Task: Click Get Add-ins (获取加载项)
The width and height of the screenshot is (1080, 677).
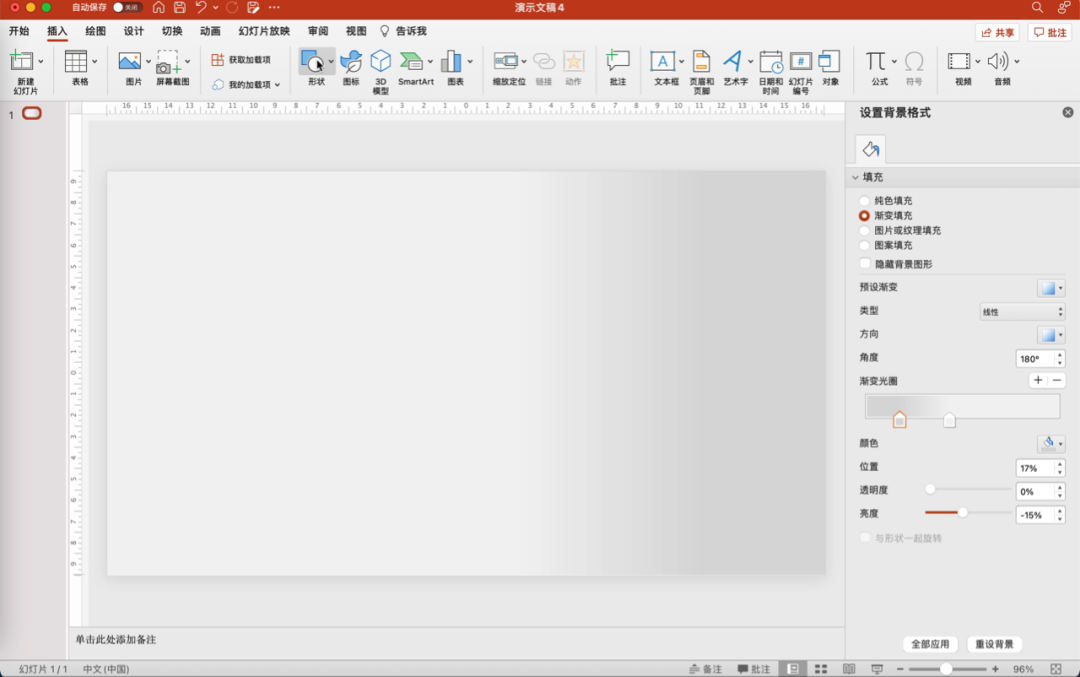Action: 241,60
